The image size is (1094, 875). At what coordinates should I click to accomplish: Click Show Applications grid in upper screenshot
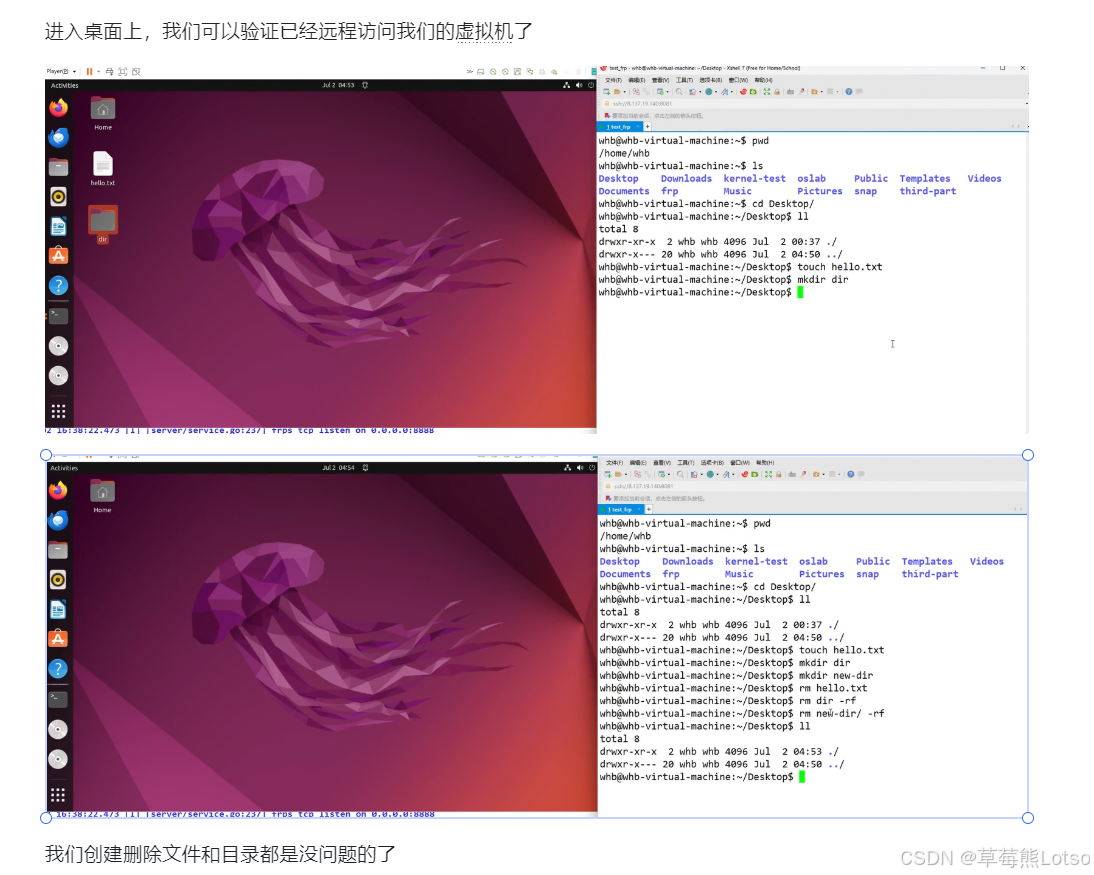(x=59, y=411)
